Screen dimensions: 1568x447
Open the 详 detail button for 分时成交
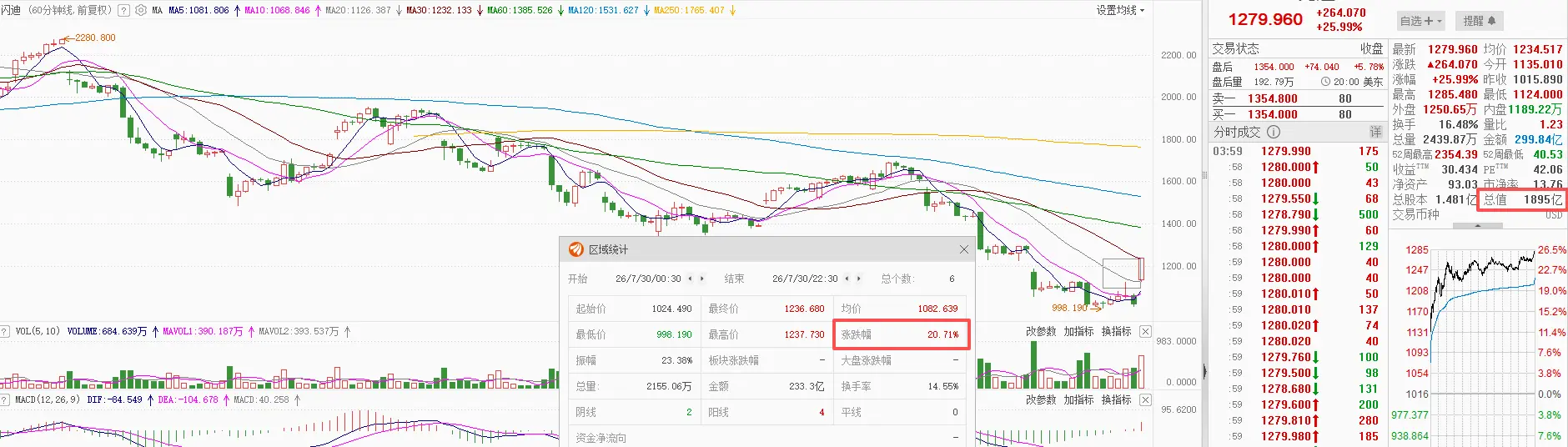(x=1375, y=132)
